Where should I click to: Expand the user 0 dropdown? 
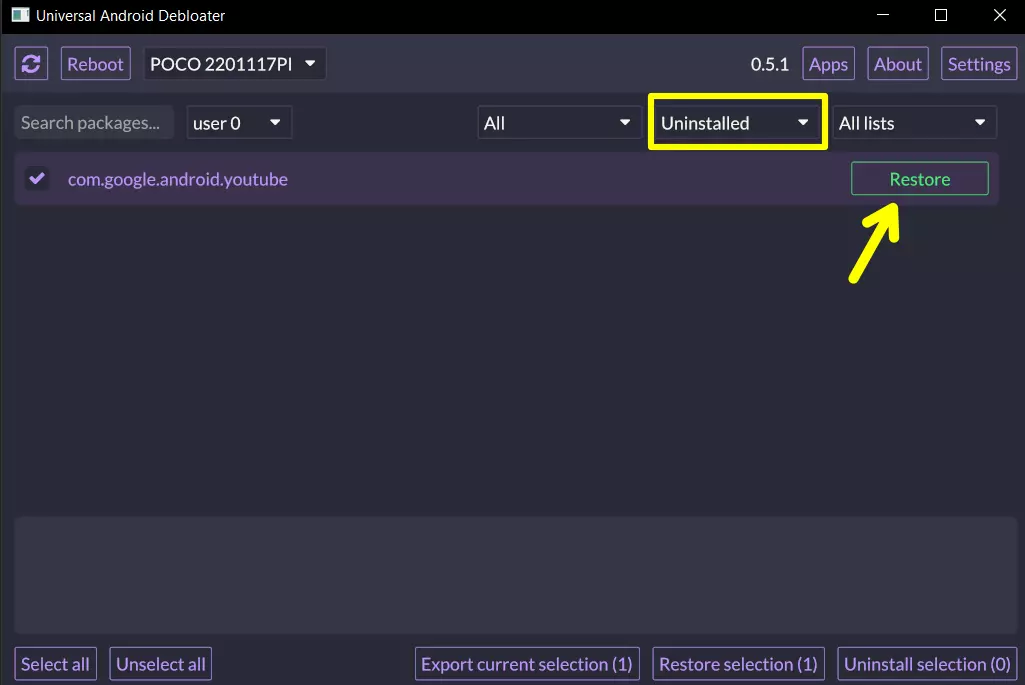(x=239, y=123)
